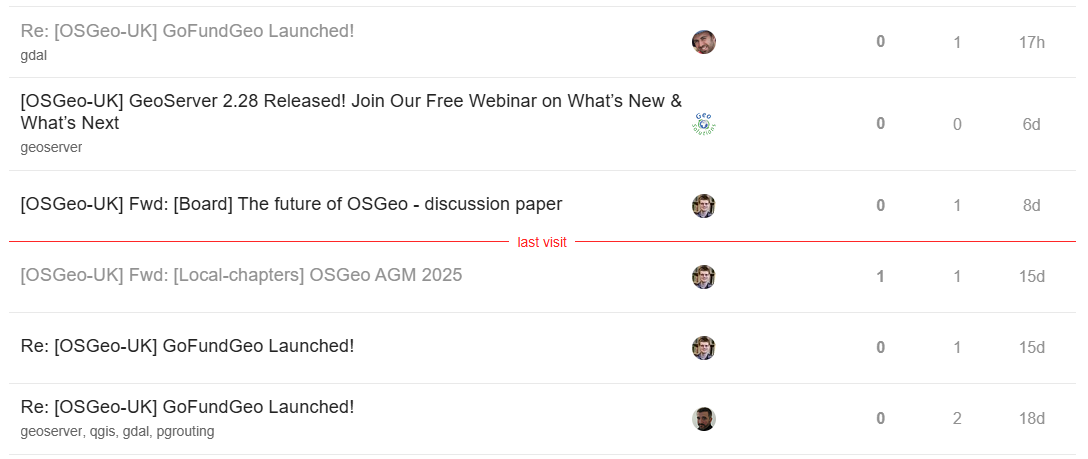Screen dimensions: 1088x459
Task: Click the 18d activity date
Action: coord(1031,419)
